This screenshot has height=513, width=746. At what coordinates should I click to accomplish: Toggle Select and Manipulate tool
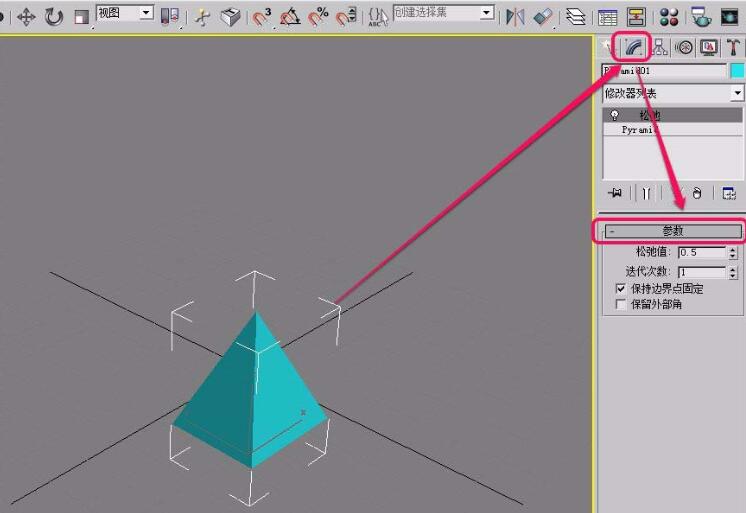[x=203, y=18]
